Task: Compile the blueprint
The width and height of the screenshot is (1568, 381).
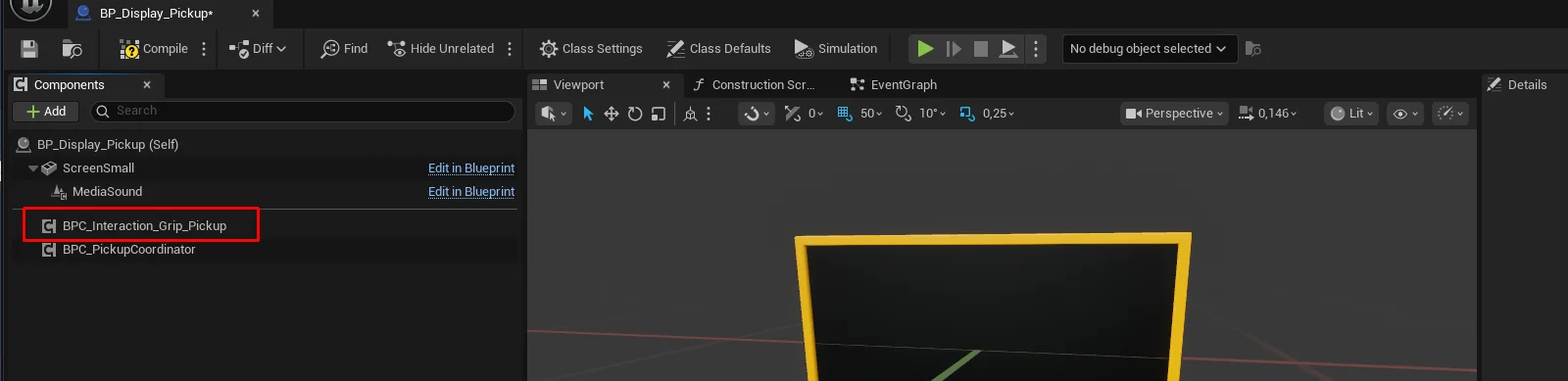Action: pos(153,49)
